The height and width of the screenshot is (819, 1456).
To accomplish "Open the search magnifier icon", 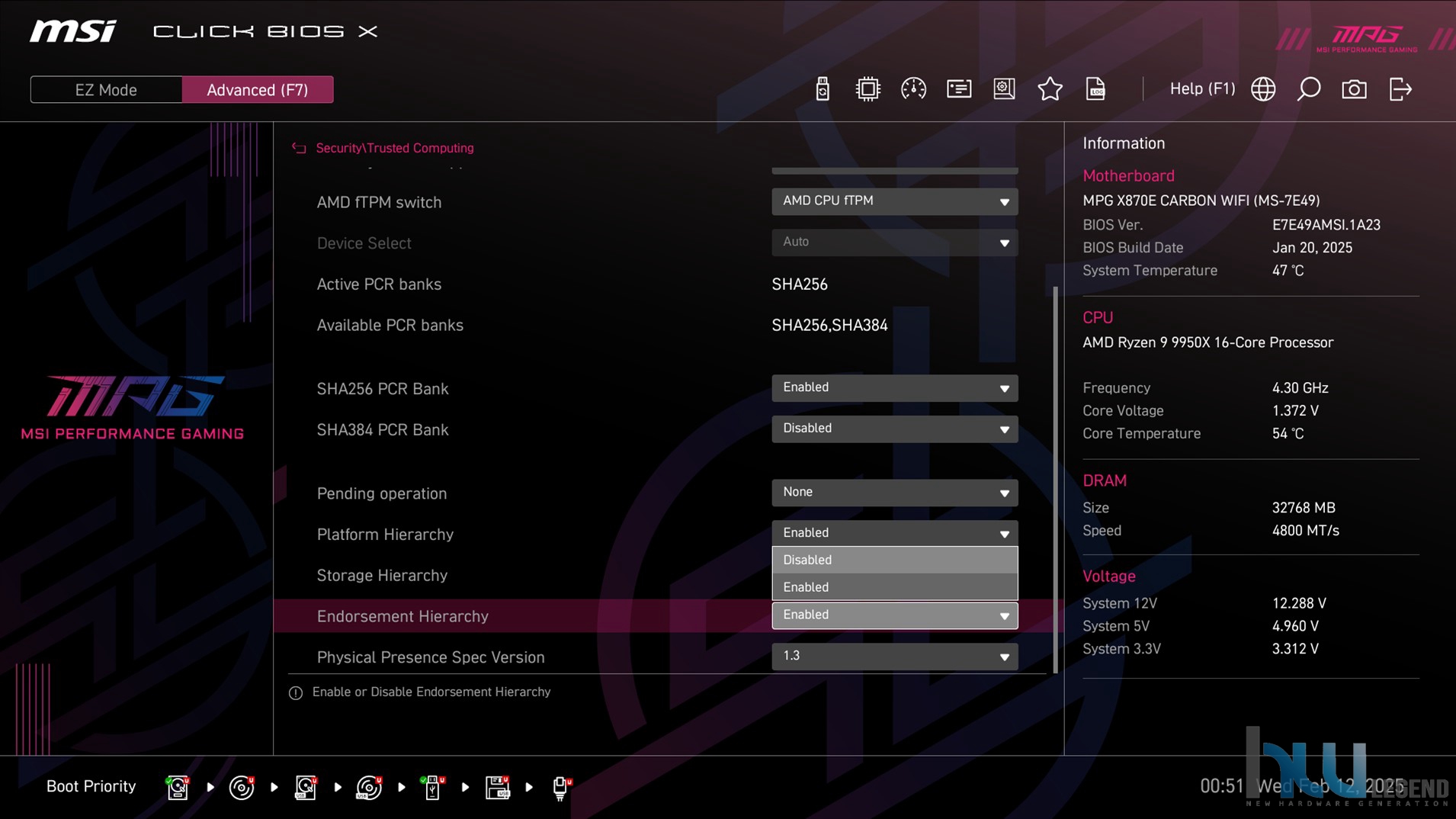I will coord(1309,89).
